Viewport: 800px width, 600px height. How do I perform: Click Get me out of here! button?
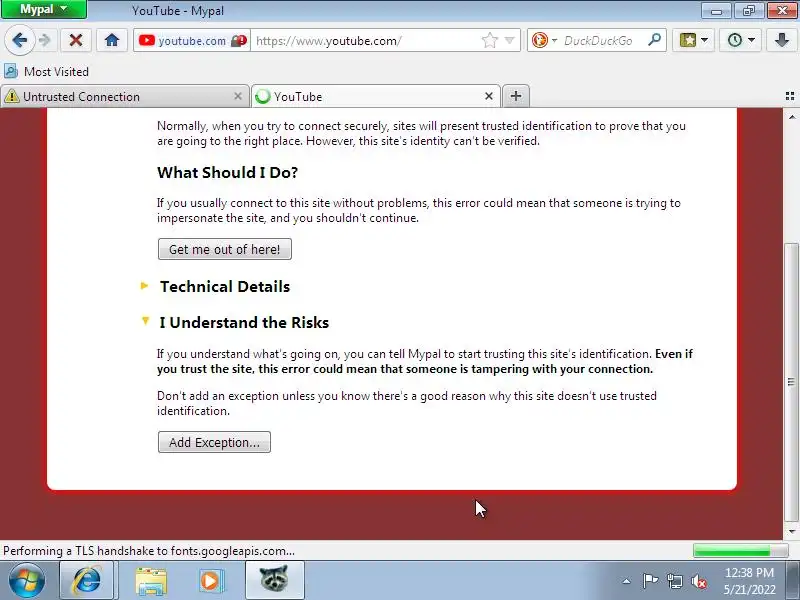[225, 249]
